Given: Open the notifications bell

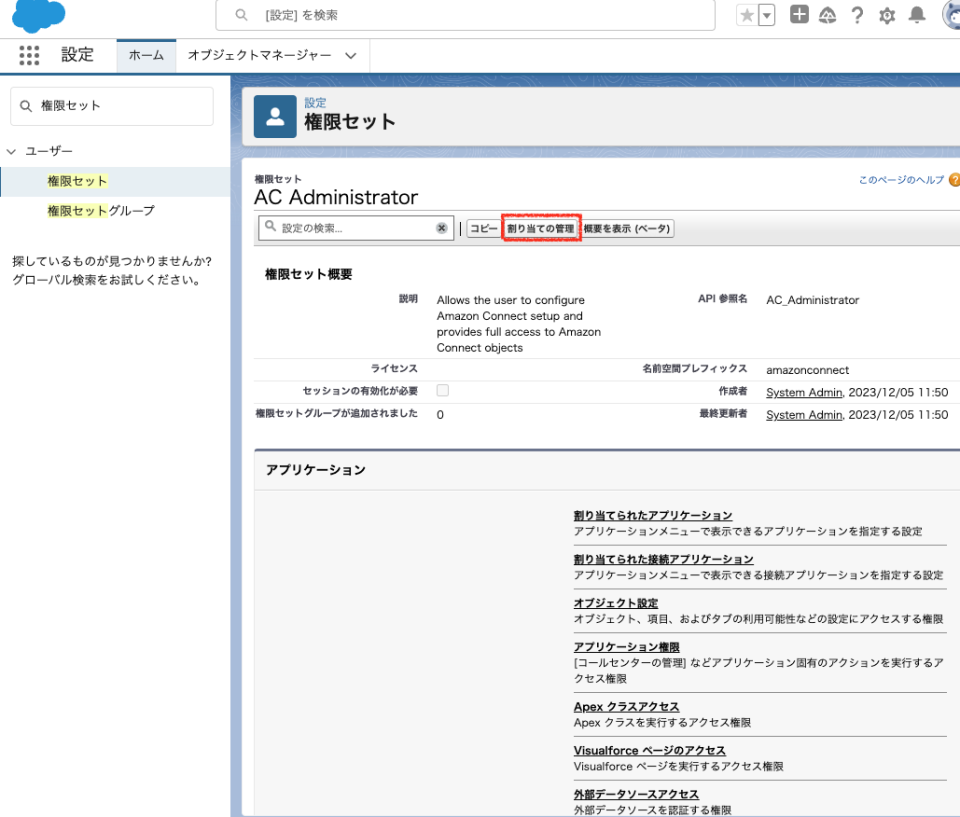Looking at the screenshot, I should tap(917, 15).
